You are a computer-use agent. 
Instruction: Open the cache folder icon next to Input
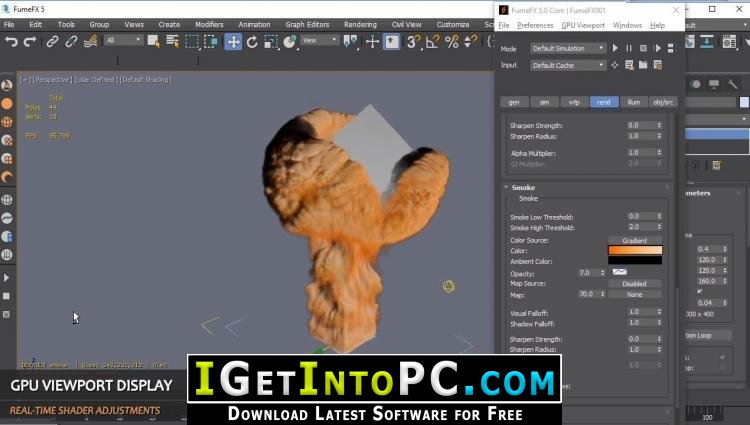(x=643, y=65)
